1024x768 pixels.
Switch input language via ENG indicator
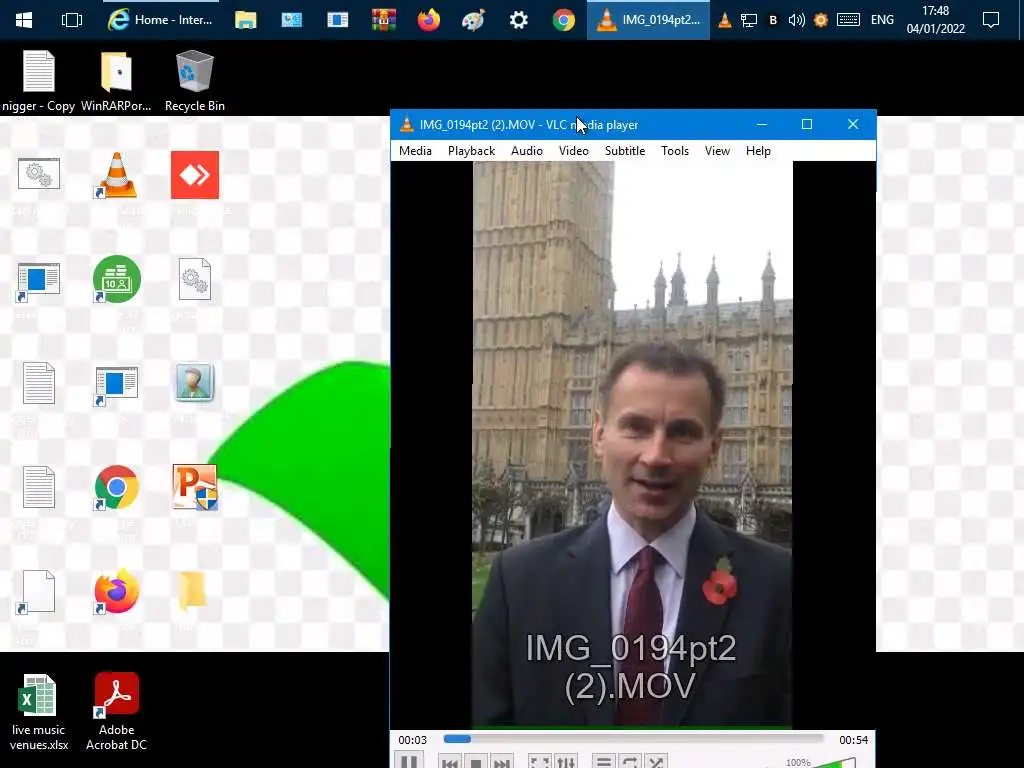882,20
